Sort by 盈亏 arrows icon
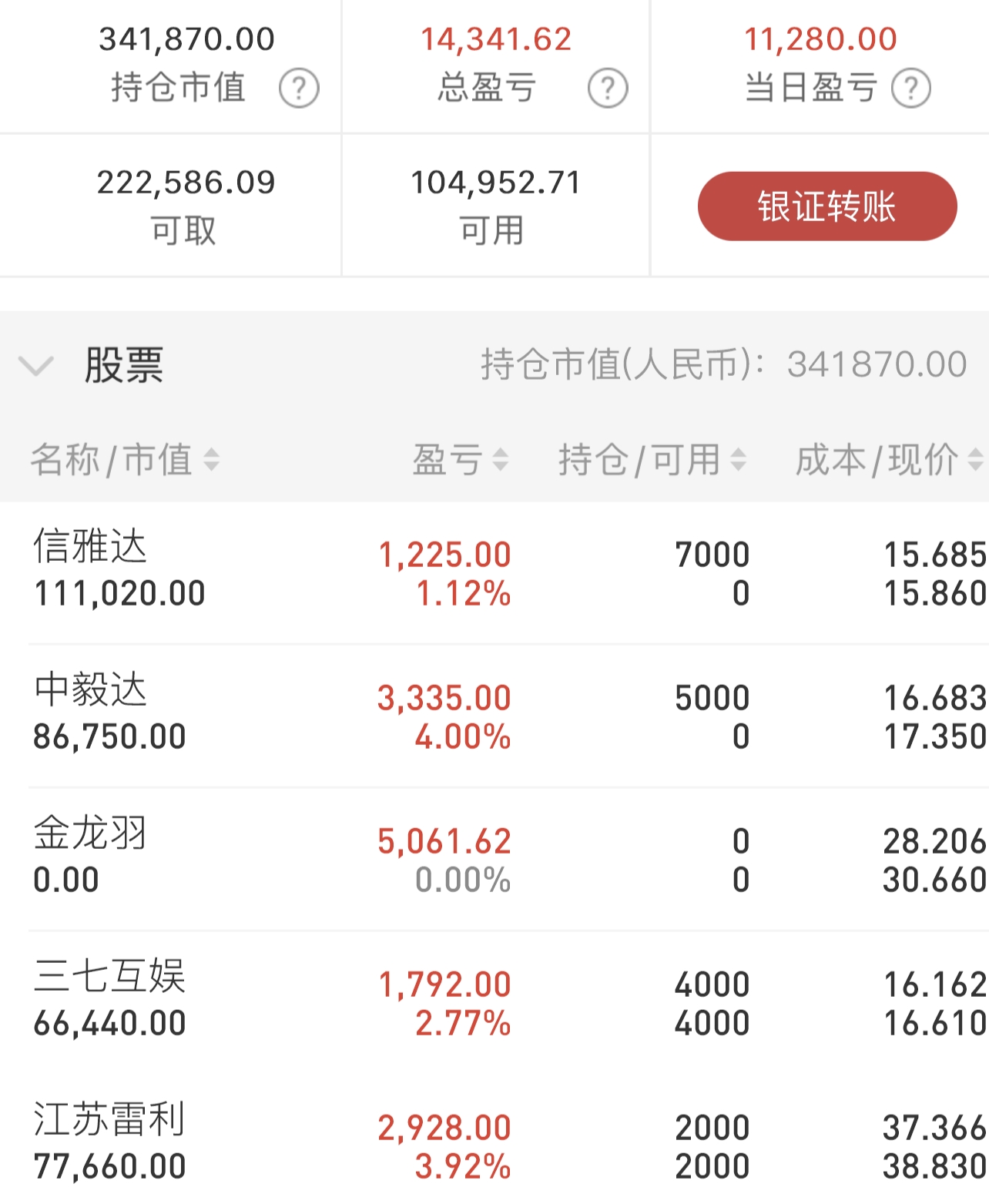 tap(500, 460)
